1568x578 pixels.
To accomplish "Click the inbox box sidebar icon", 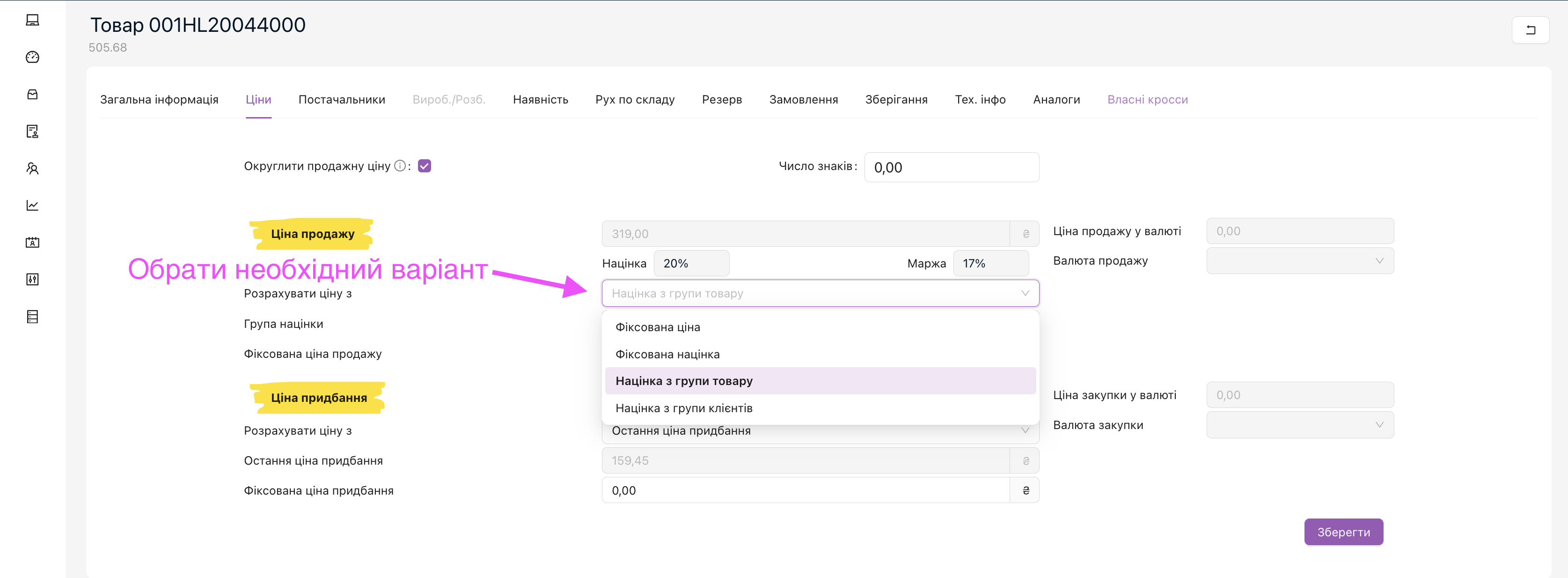I will point(32,95).
